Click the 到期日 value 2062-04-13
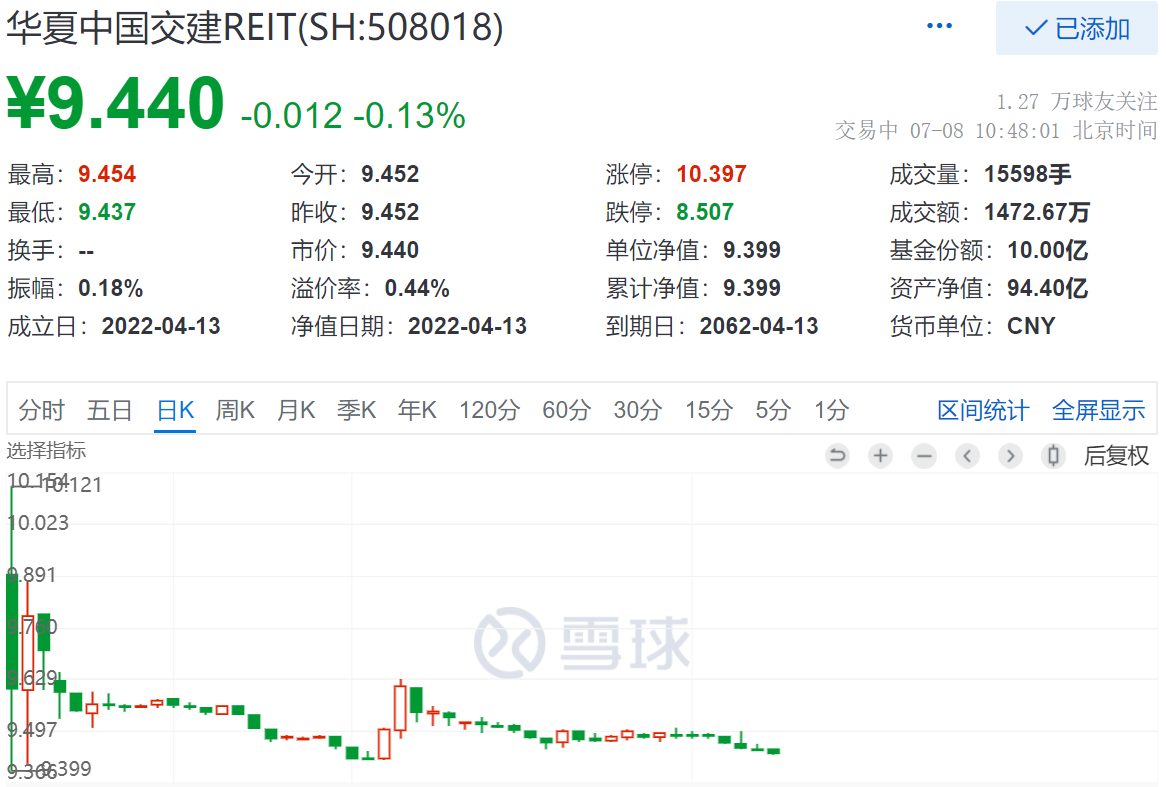The height and width of the screenshot is (787, 1166). click(x=758, y=326)
